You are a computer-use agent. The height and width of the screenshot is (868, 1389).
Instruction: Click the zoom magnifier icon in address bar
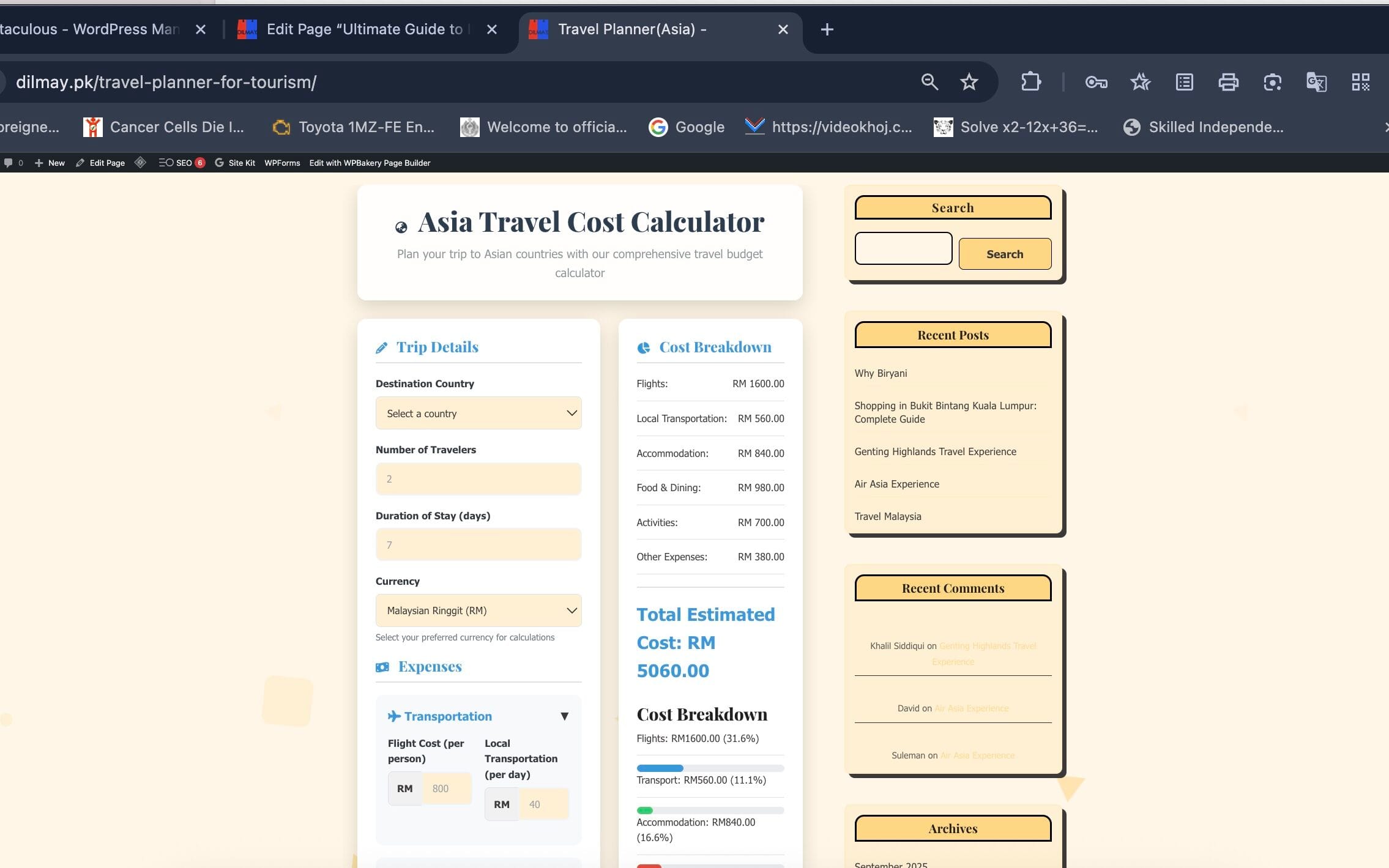tap(929, 82)
